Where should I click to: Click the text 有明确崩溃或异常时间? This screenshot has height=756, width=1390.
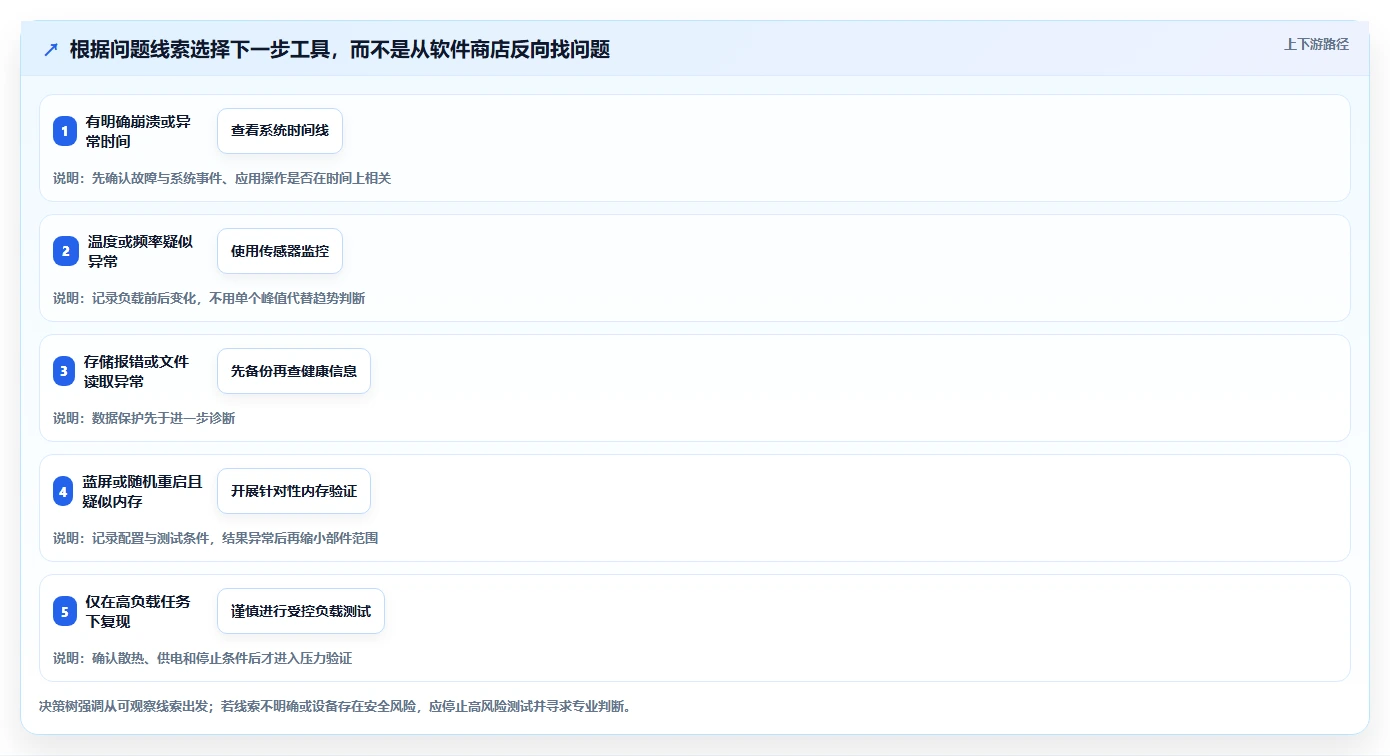[138, 131]
